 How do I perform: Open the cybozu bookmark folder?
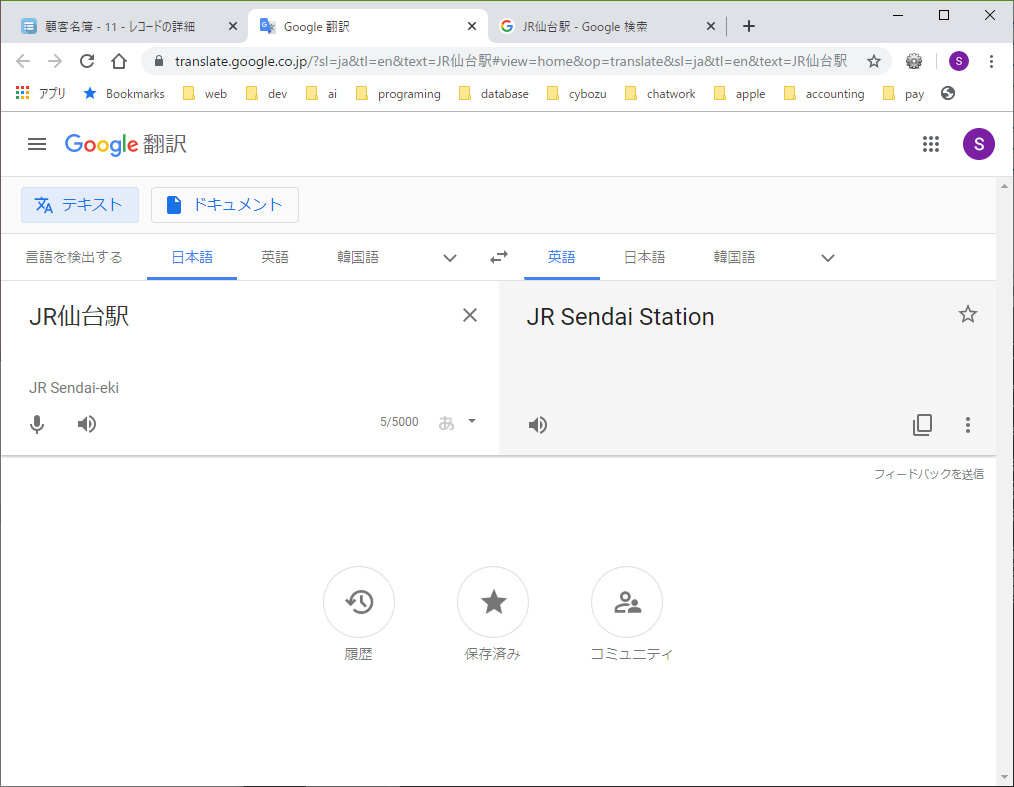[577, 94]
